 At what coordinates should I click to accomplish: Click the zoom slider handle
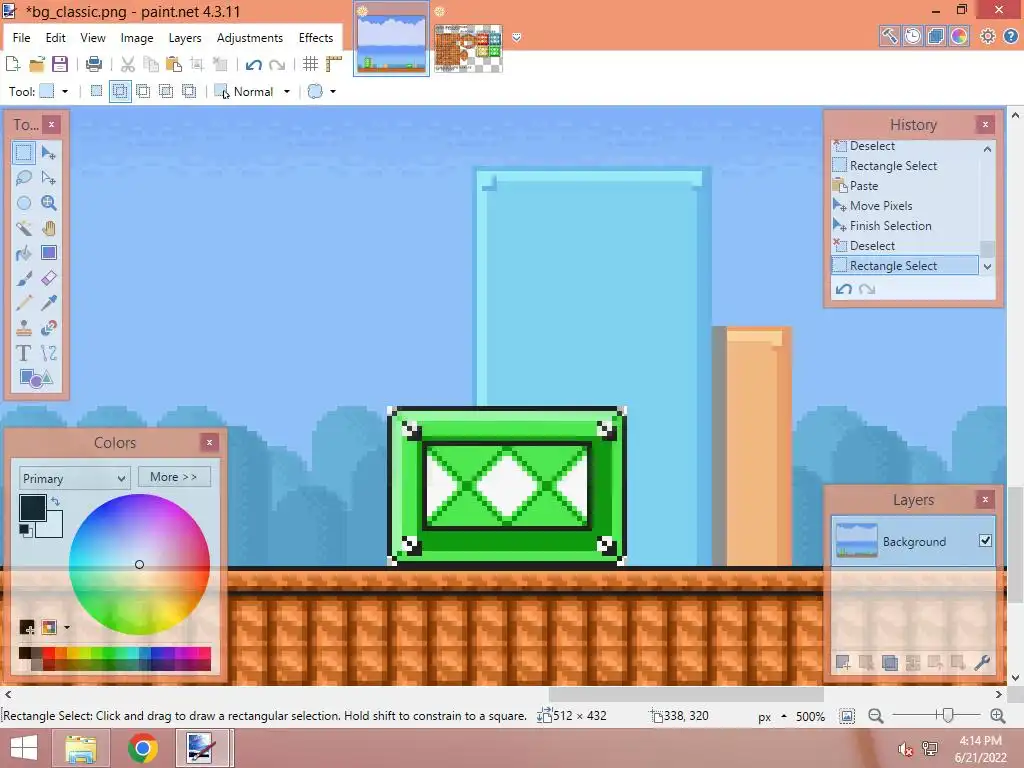point(947,716)
